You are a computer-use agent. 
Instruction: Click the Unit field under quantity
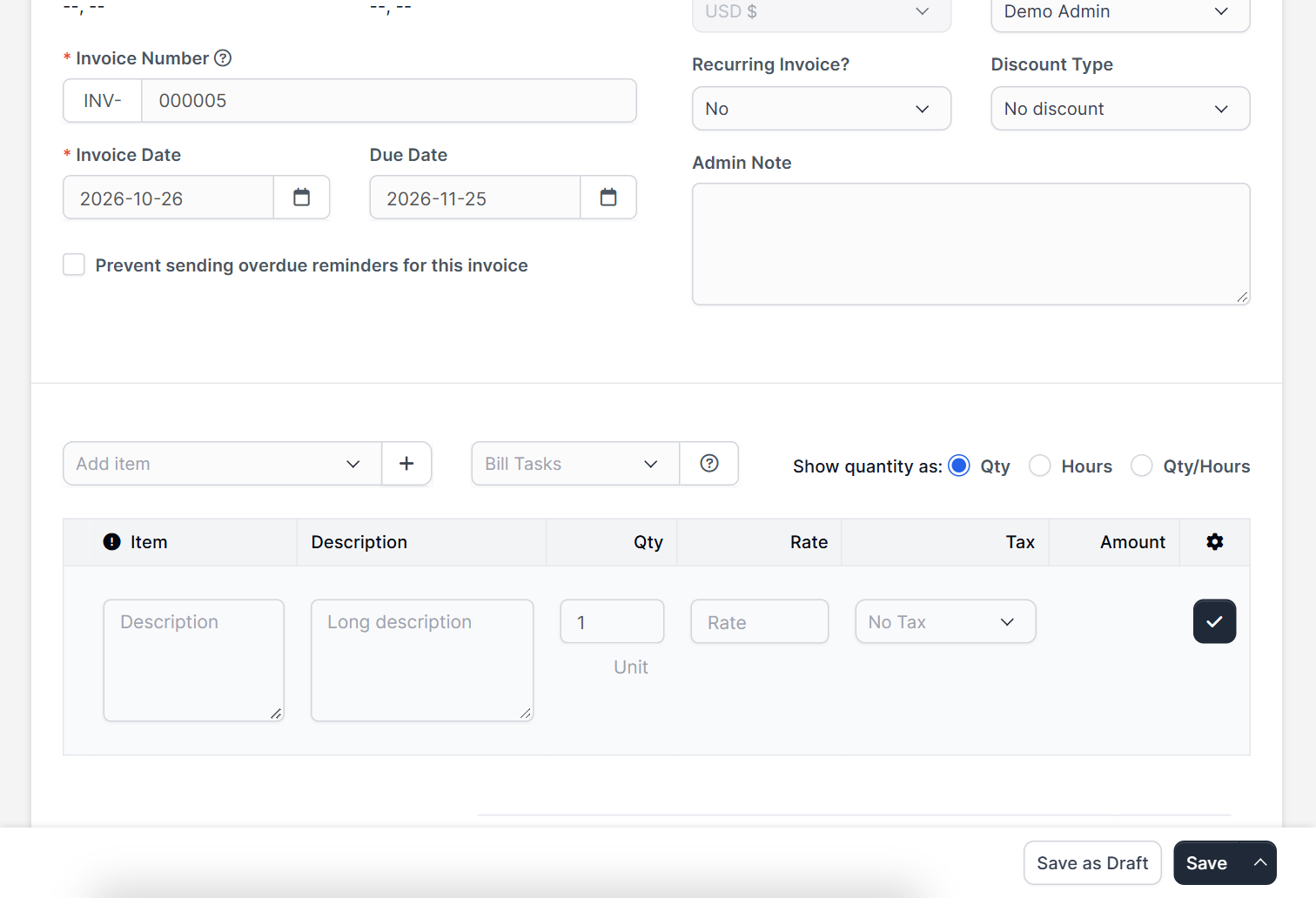[x=630, y=667]
